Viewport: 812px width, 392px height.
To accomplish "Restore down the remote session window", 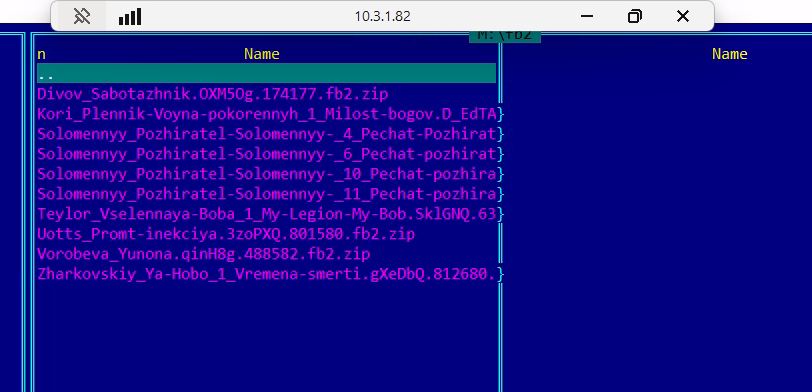I will point(634,17).
